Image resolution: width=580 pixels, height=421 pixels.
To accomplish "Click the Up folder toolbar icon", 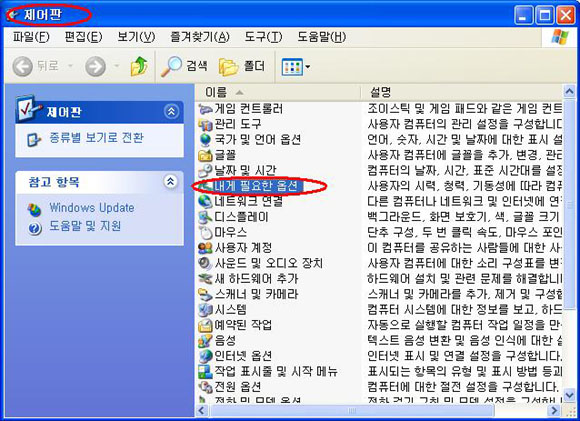I will pos(139,67).
